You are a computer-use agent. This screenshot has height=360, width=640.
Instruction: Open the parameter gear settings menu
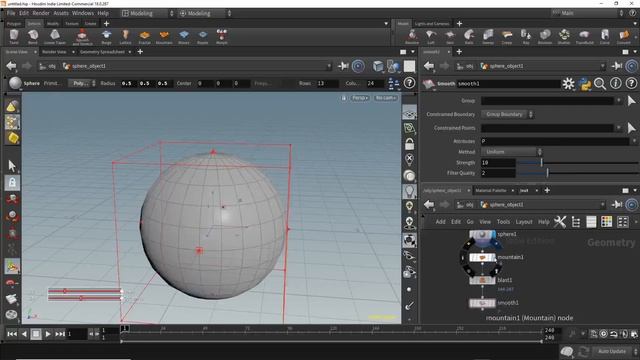click(568, 84)
